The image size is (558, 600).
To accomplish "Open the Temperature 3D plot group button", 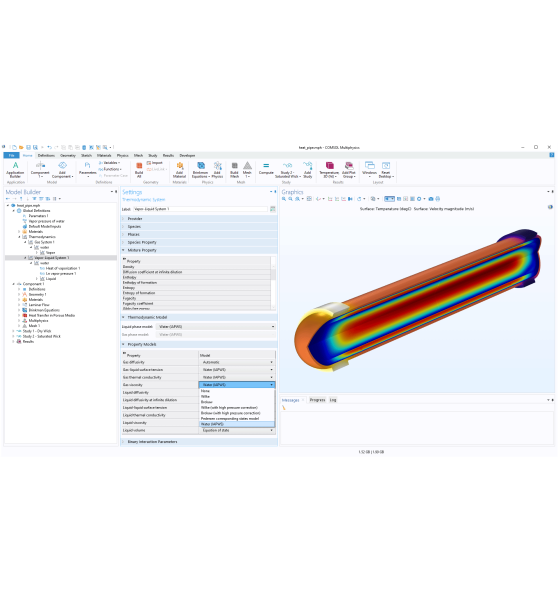I will pos(329,170).
